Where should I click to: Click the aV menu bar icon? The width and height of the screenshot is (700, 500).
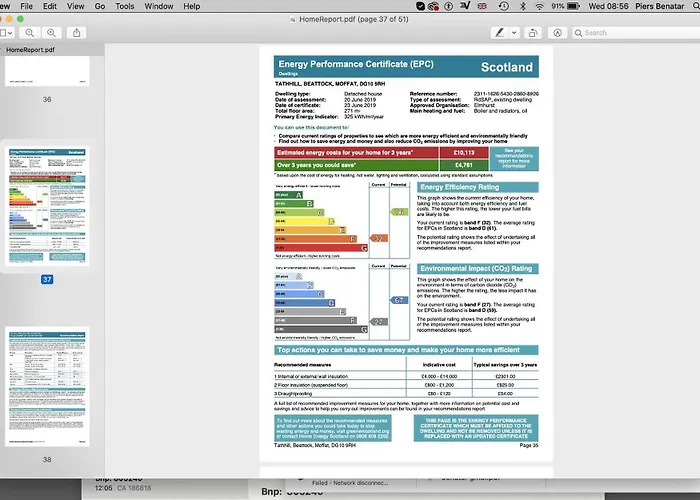tap(465, 6)
